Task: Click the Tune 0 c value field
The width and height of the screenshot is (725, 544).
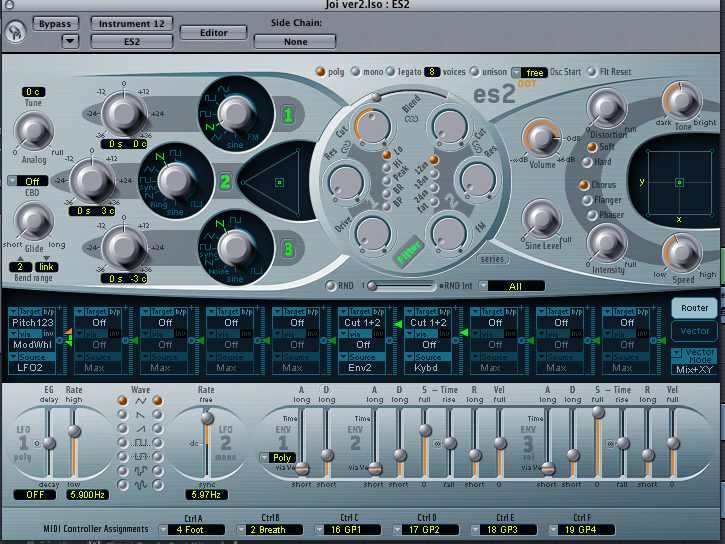Action: point(33,92)
